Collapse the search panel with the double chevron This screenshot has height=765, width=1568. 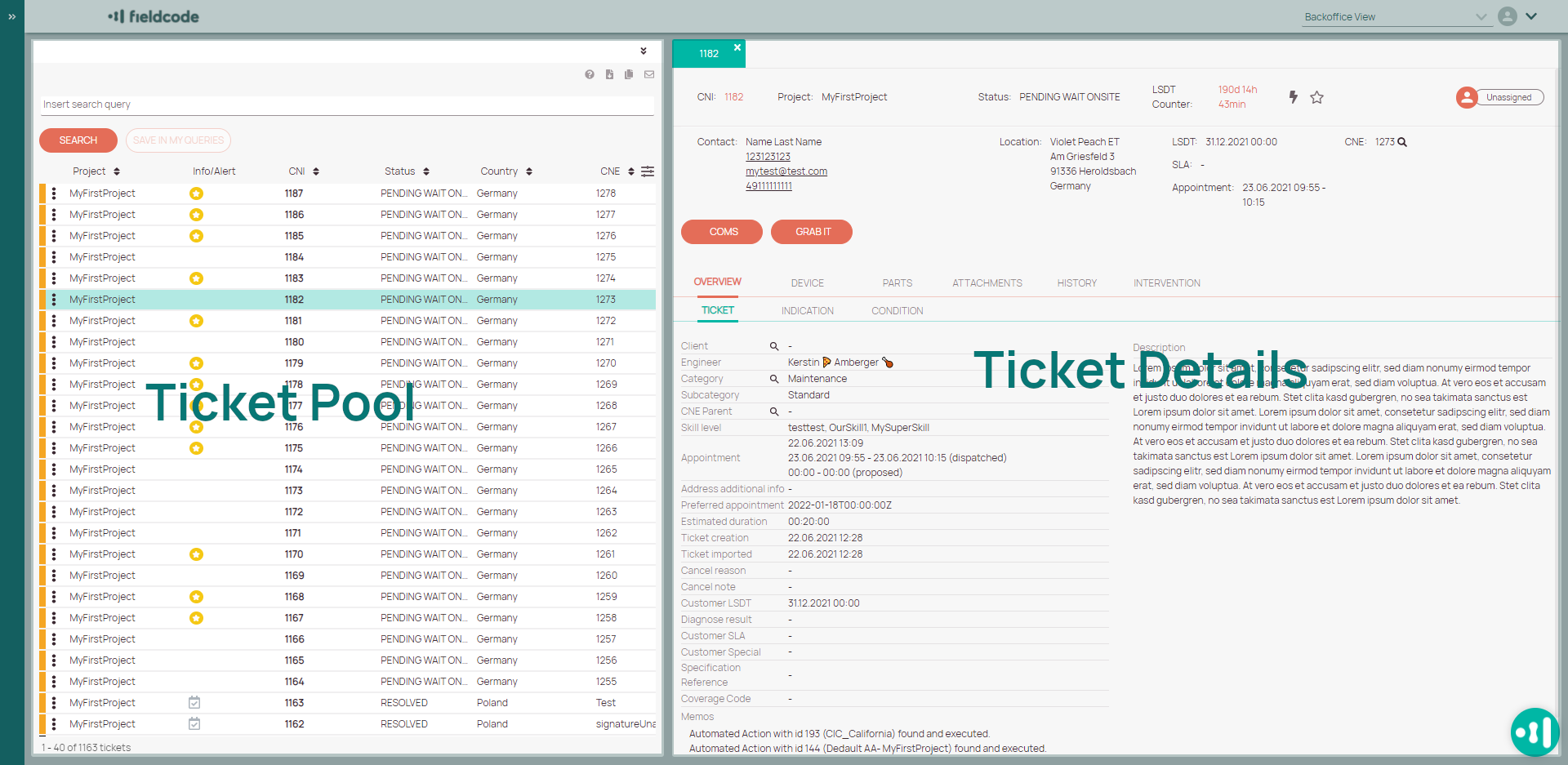(644, 51)
